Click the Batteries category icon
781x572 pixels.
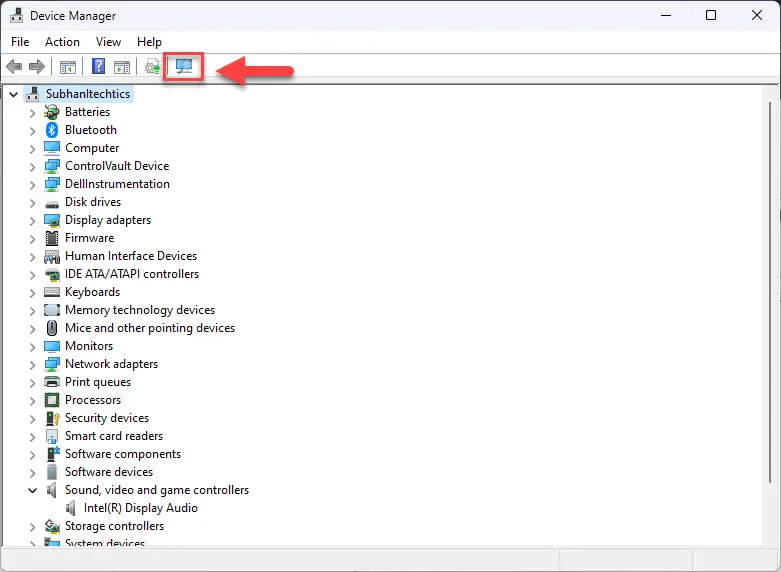click(x=52, y=112)
